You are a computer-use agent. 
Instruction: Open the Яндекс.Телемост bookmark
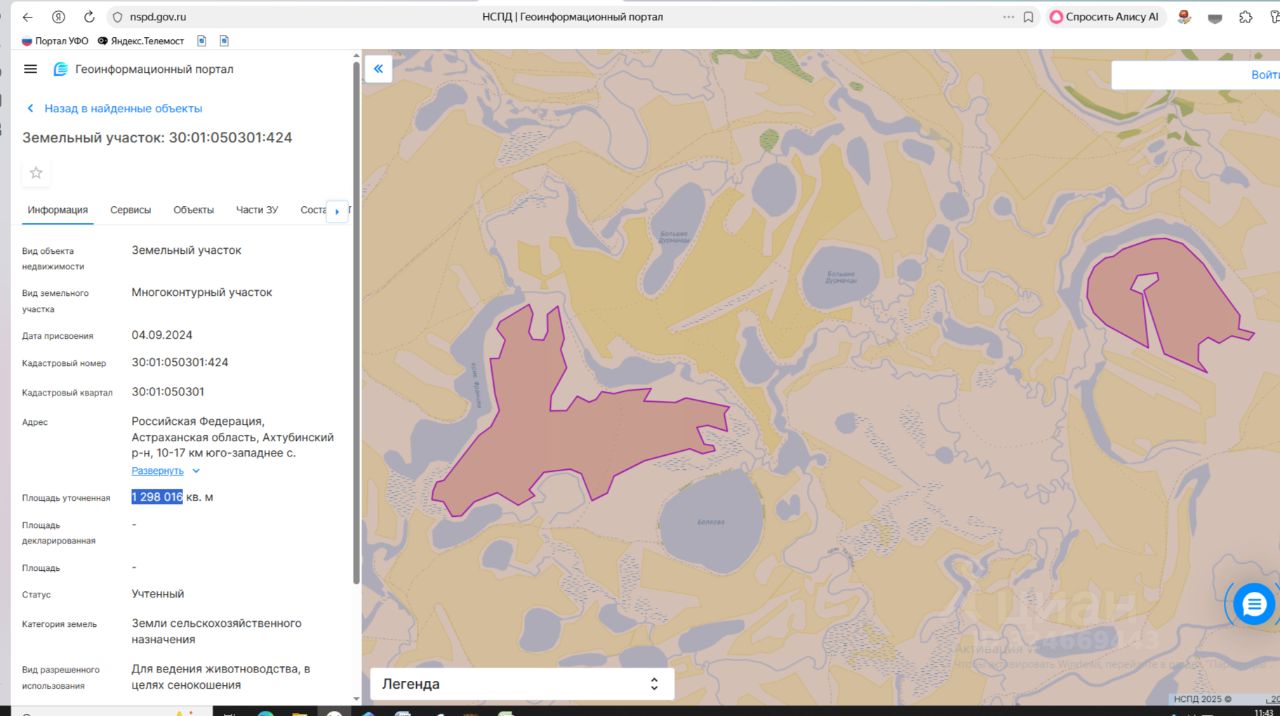(x=141, y=41)
